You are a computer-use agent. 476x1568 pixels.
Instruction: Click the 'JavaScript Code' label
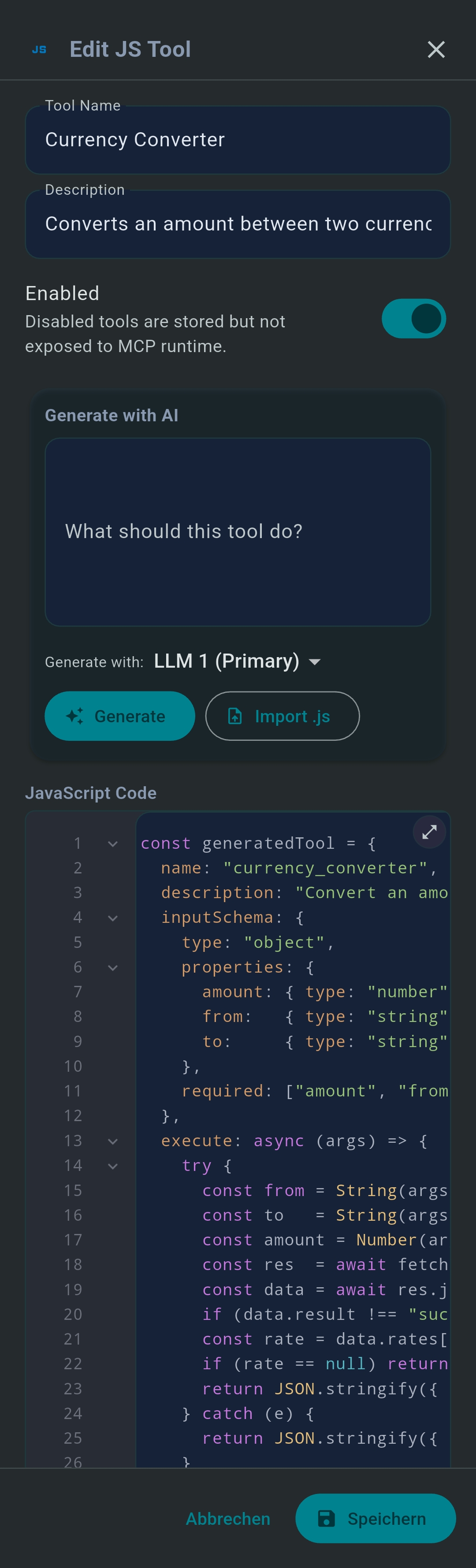91,792
